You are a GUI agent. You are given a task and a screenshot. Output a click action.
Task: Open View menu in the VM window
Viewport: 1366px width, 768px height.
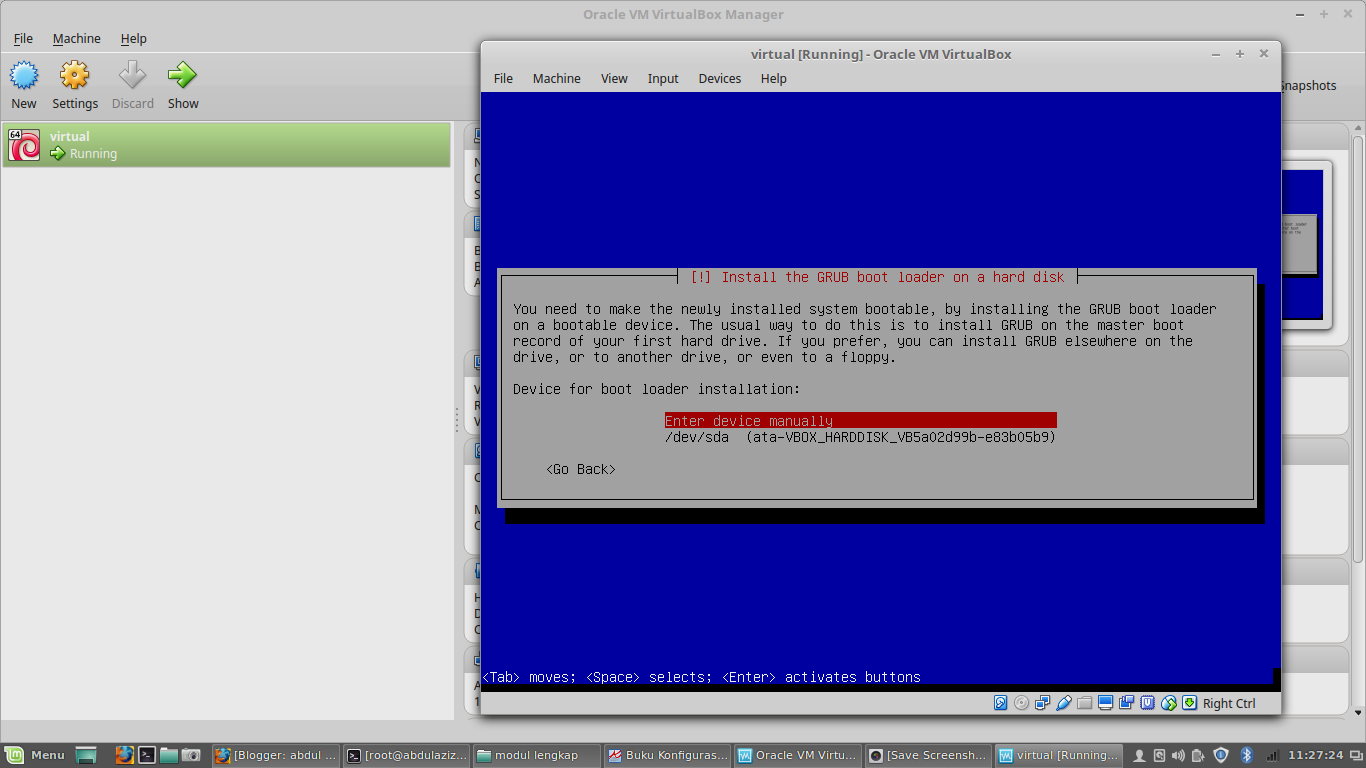tap(614, 78)
